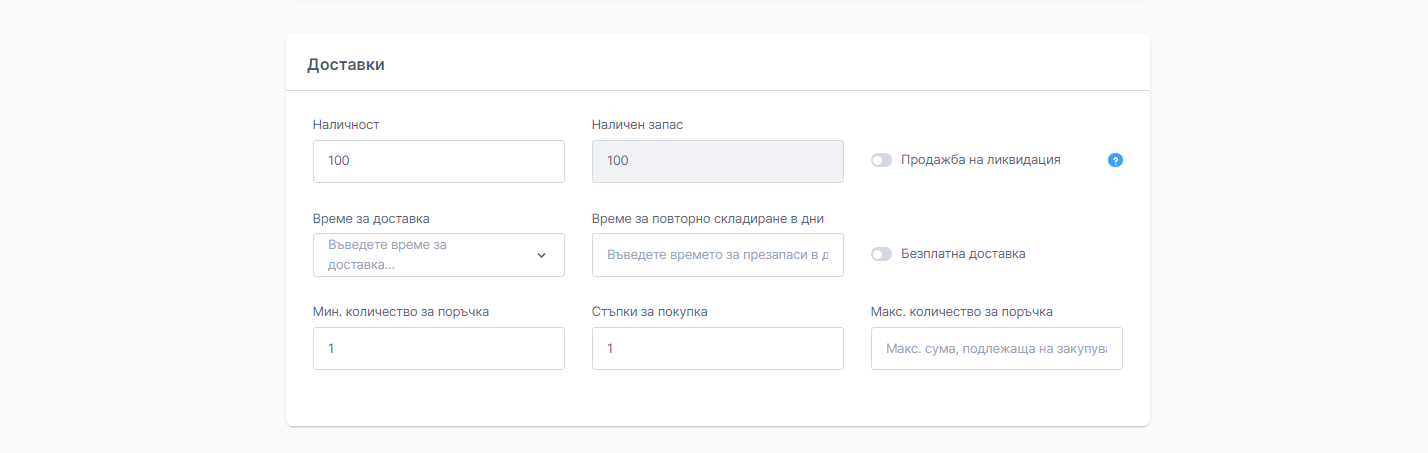Enable the Продажба на ликвидация toggle switch
This screenshot has width=1428, height=453.
(x=881, y=160)
